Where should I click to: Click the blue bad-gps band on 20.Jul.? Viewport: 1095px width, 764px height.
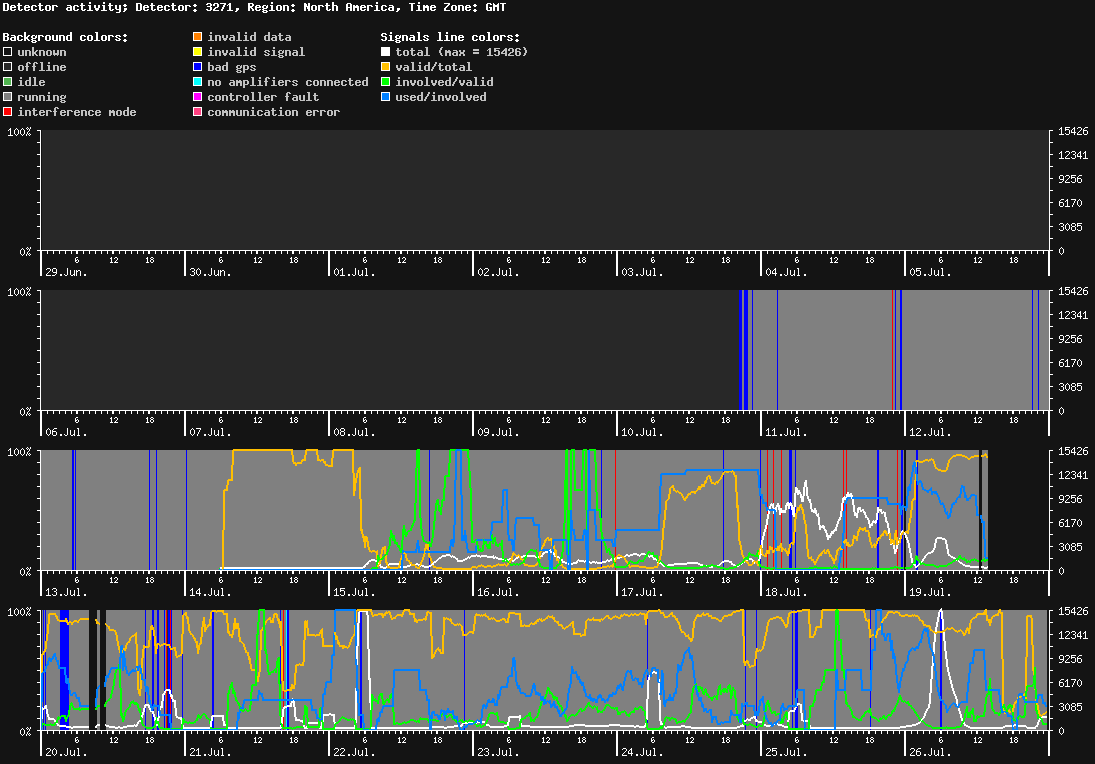click(x=64, y=670)
